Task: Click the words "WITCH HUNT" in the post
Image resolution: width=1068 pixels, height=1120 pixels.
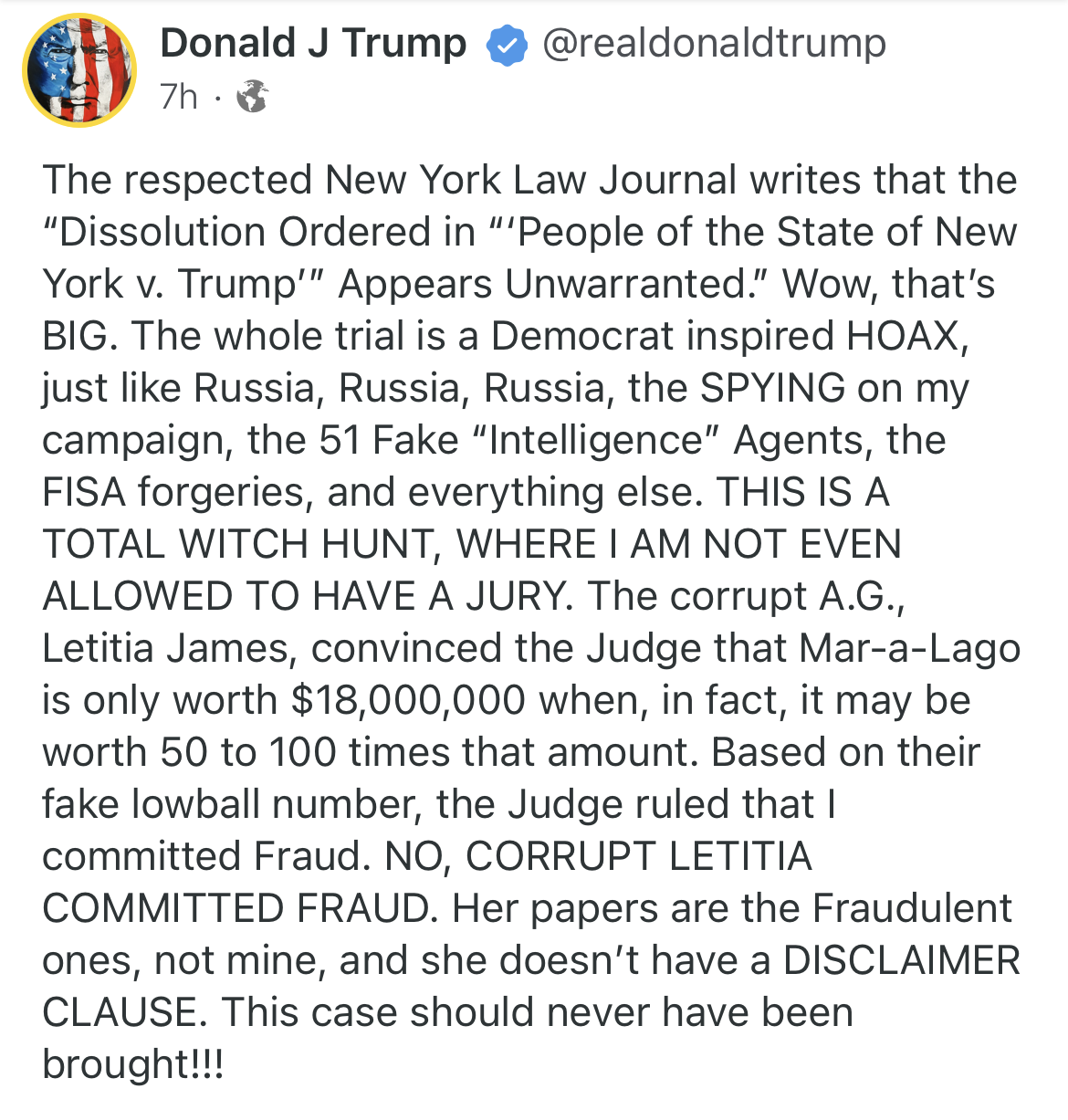Action: tap(305, 544)
